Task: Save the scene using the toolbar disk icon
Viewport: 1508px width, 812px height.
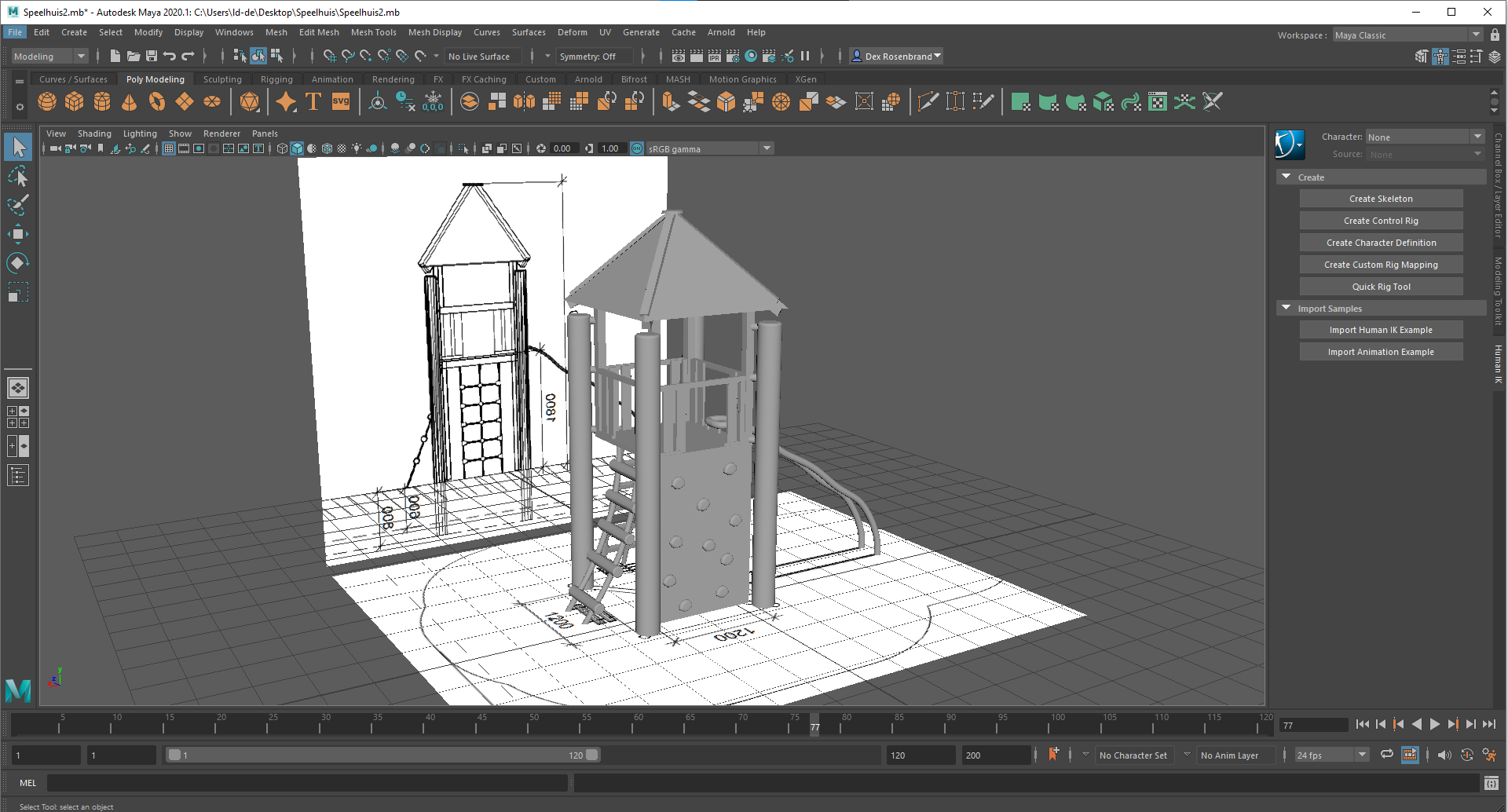Action: click(152, 56)
